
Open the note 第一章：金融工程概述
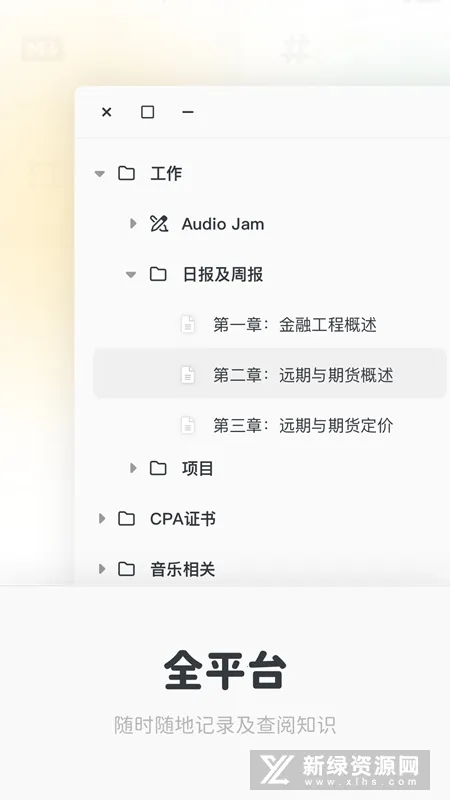click(x=295, y=324)
